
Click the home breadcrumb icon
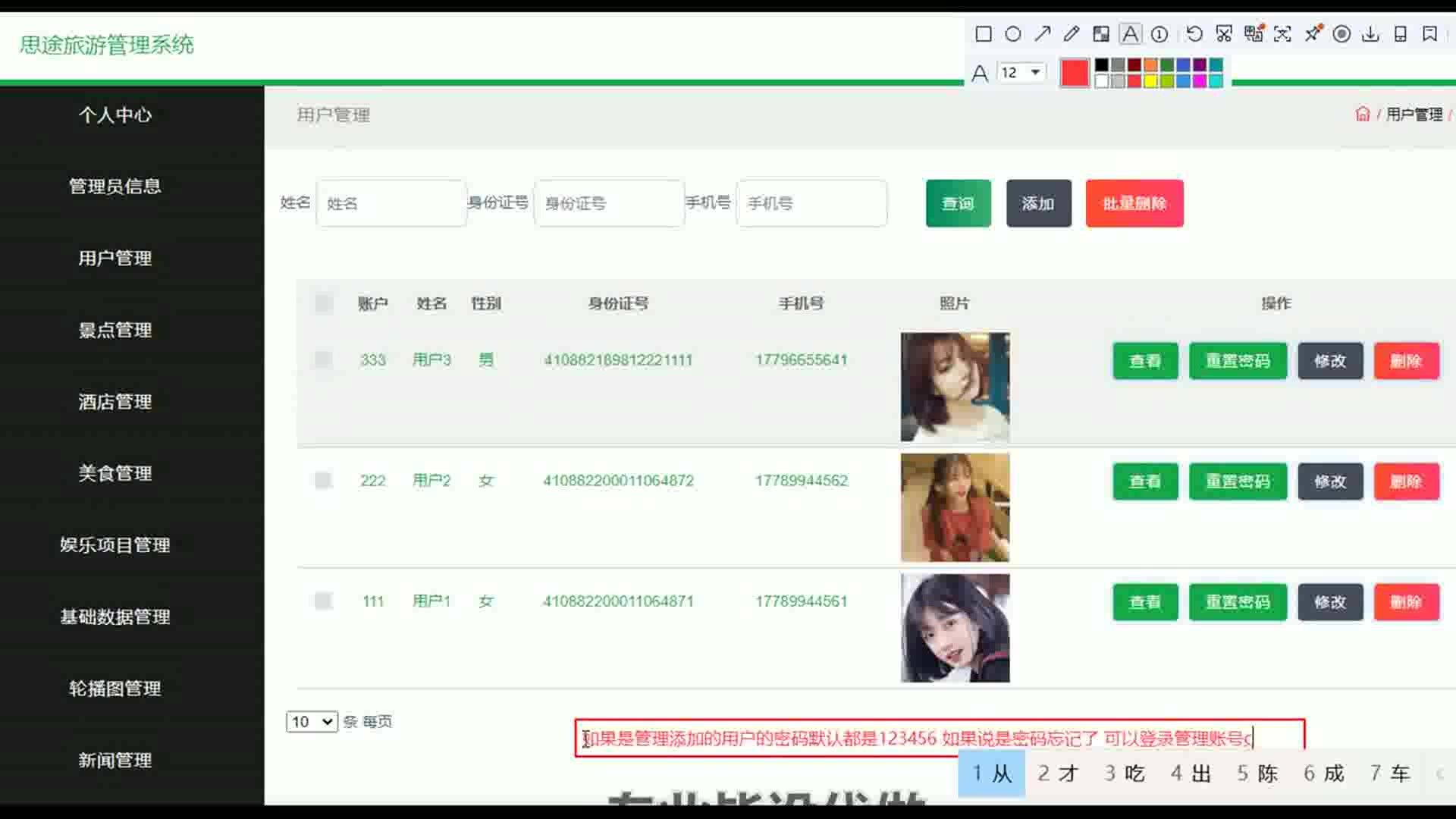1363,115
